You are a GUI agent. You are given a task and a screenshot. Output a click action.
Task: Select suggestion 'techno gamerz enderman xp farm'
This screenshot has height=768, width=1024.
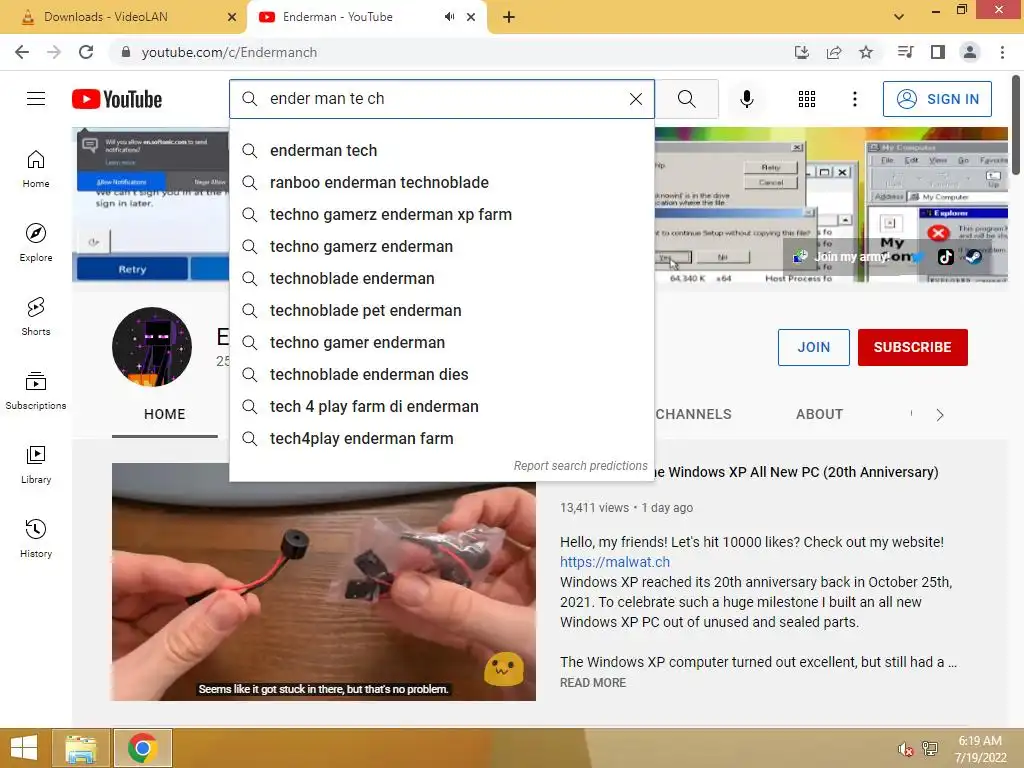[x=441, y=215]
